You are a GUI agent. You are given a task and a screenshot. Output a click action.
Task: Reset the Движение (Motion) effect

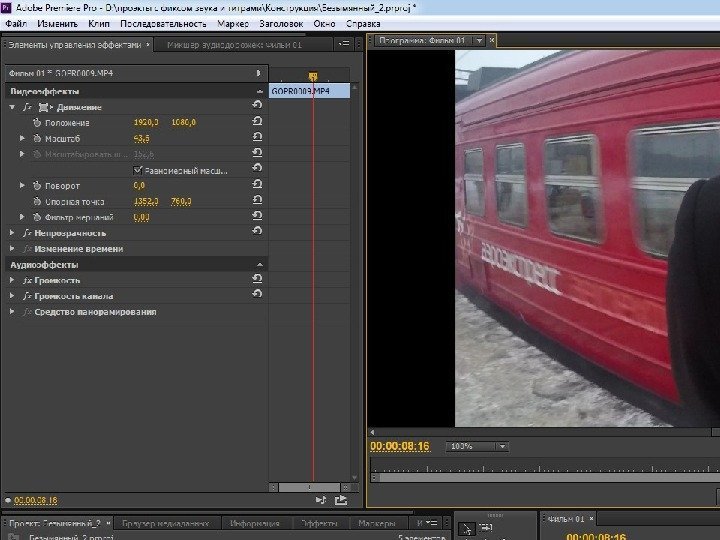tap(258, 106)
